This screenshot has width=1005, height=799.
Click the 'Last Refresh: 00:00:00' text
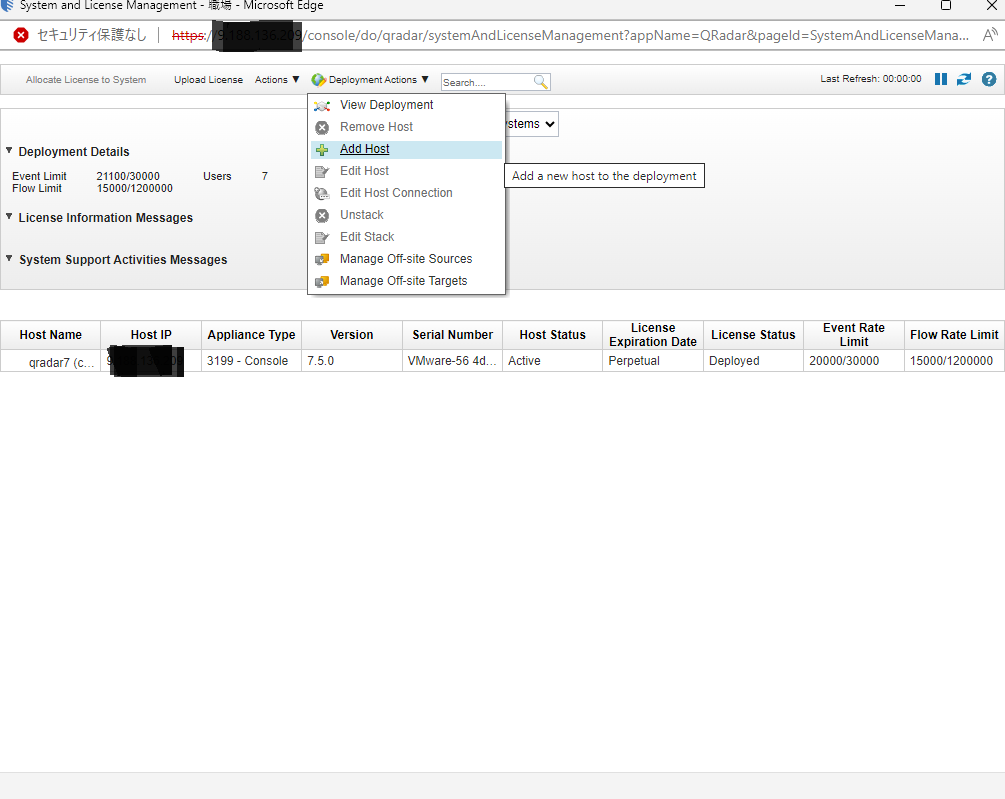coord(871,79)
